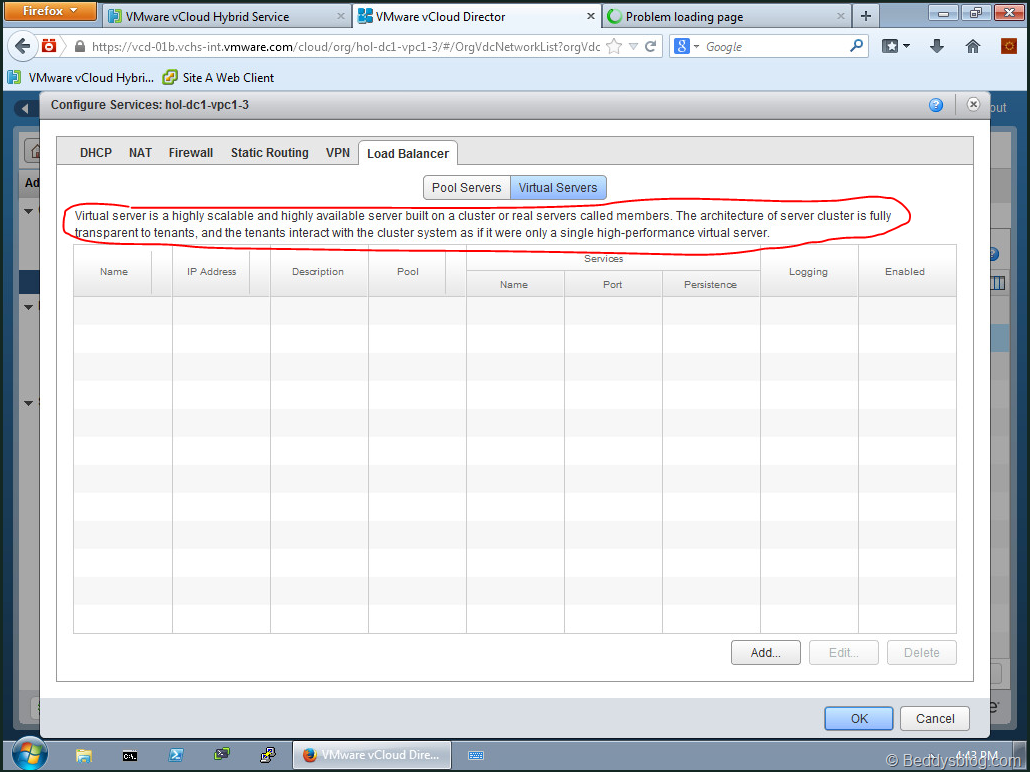Image resolution: width=1030 pixels, height=772 pixels.
Task: Launch PowerShell from the taskbar
Action: coord(175,755)
